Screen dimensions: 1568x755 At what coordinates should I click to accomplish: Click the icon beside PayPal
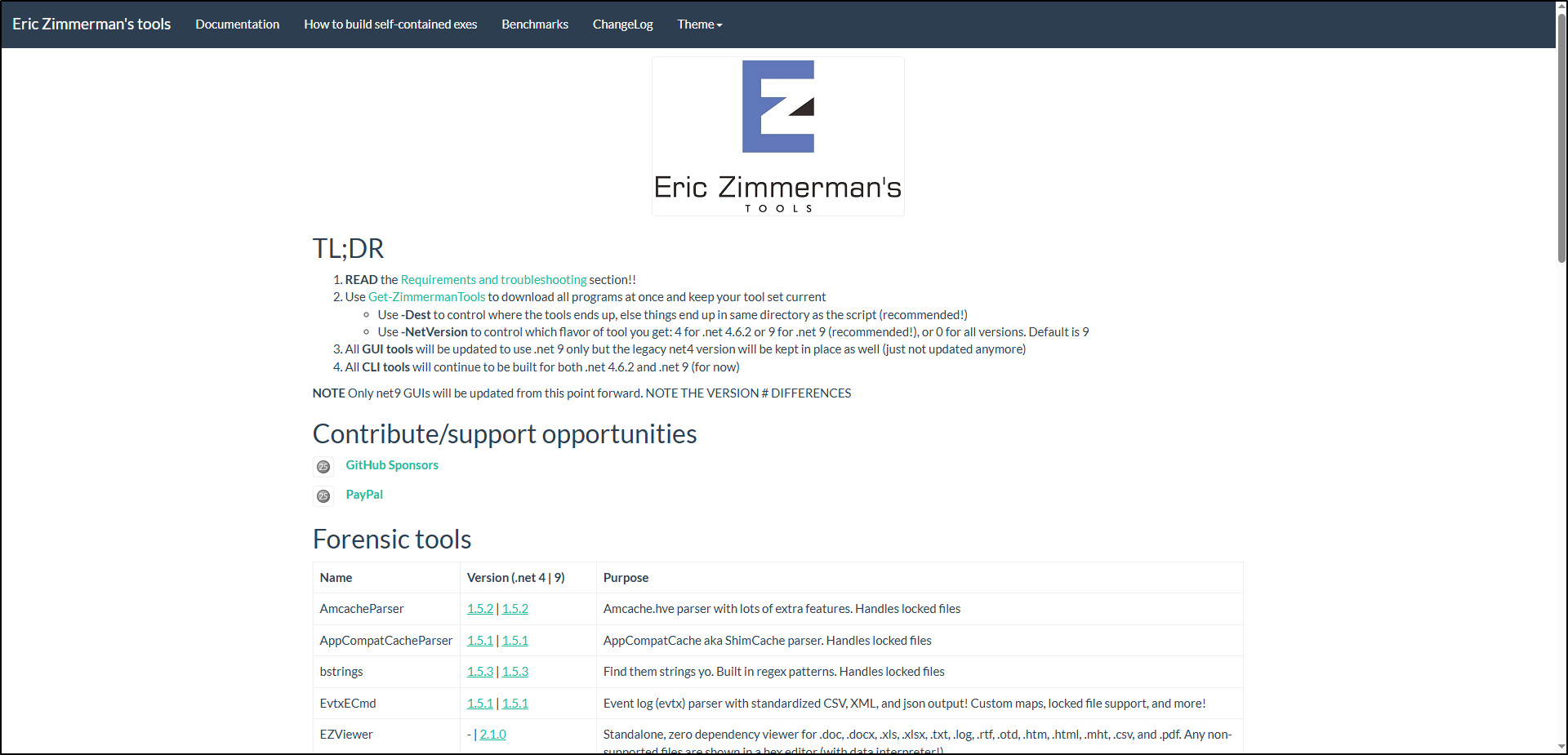point(323,496)
